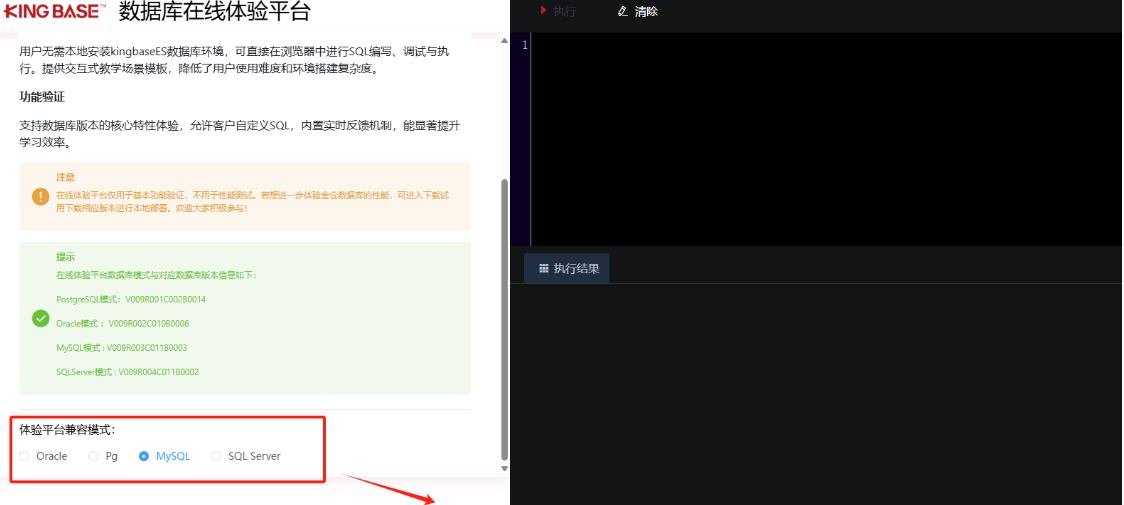The image size is (1124, 505).
Task: Click the SQLServer模式 version line
Action: pyautogui.click(x=128, y=372)
